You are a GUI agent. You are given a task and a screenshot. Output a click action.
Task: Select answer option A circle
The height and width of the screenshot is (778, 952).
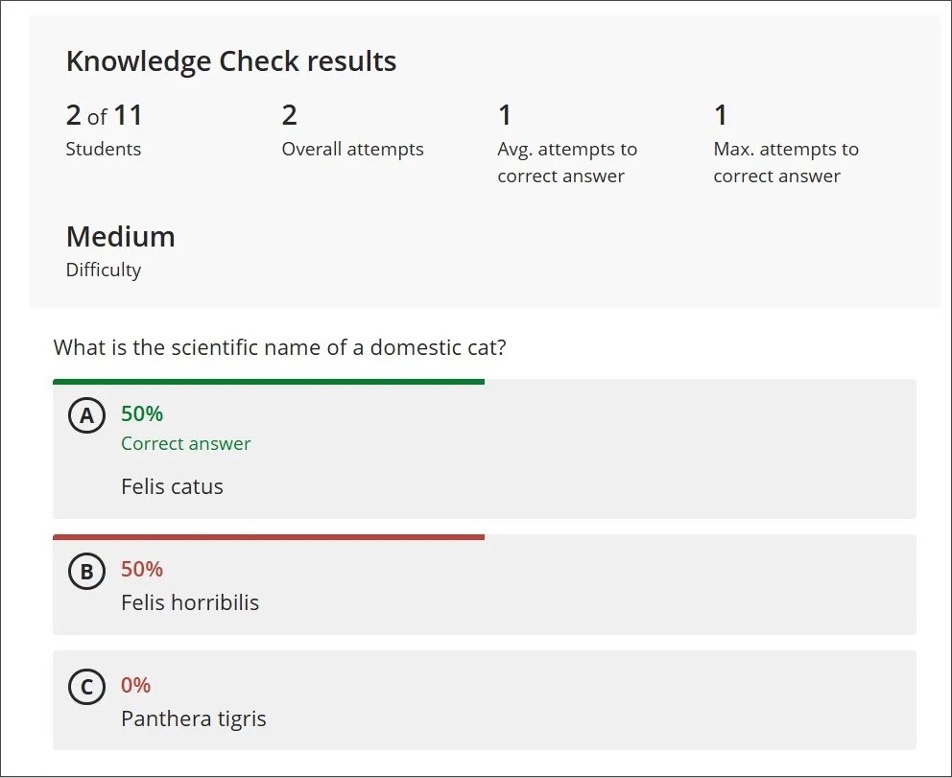coord(87,415)
